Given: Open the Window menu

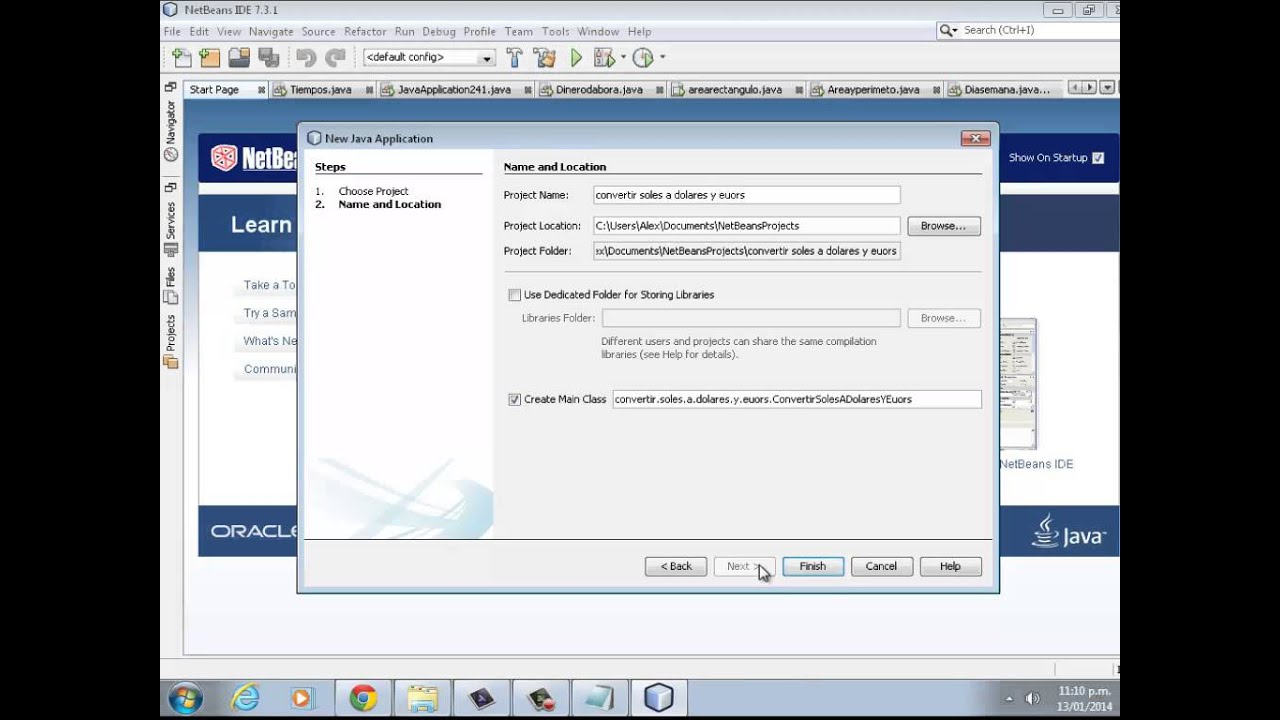Looking at the screenshot, I should coord(598,32).
